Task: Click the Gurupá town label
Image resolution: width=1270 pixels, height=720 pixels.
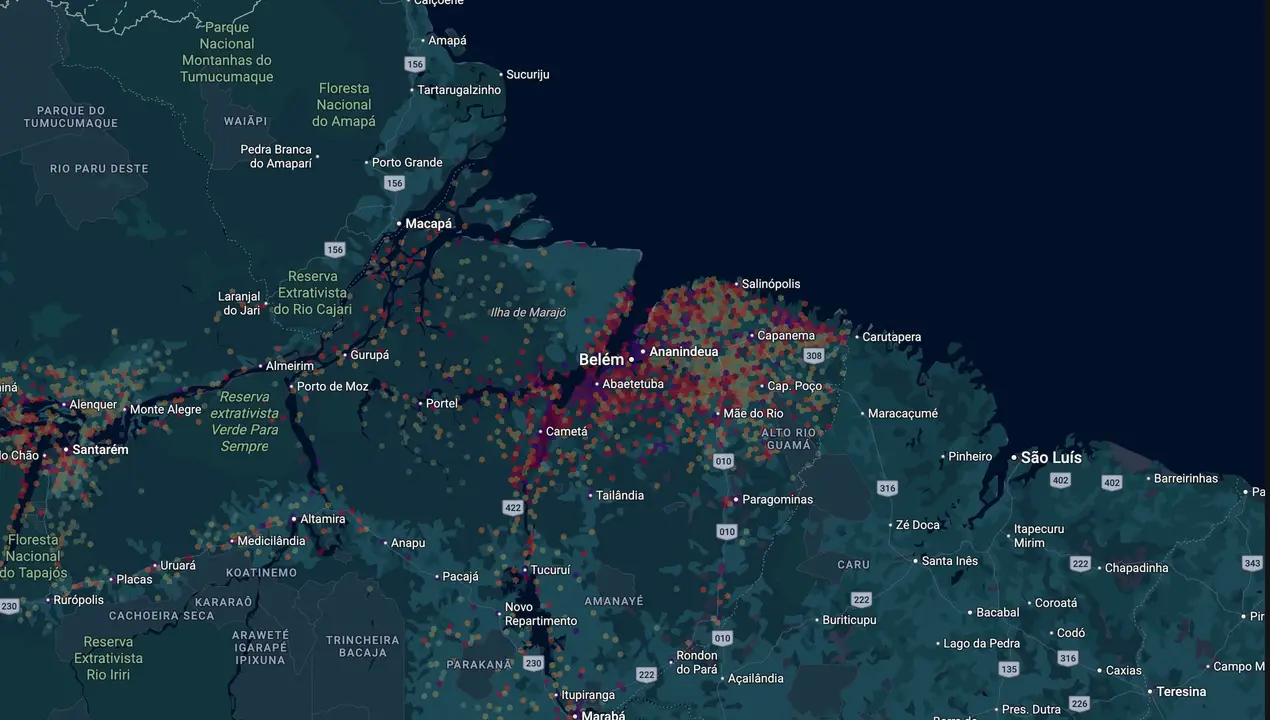Action: point(369,355)
